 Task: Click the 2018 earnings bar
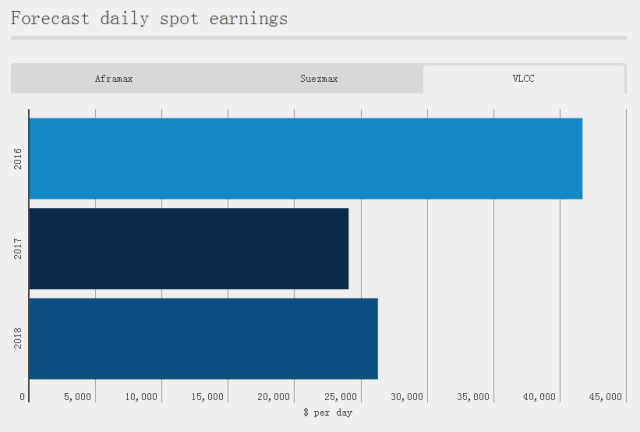[203, 338]
